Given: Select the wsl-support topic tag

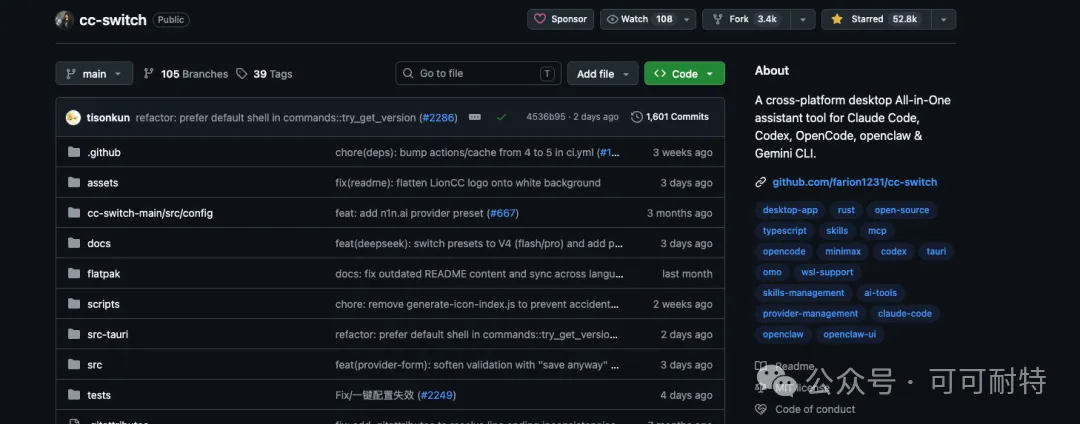Looking at the screenshot, I should tap(827, 272).
